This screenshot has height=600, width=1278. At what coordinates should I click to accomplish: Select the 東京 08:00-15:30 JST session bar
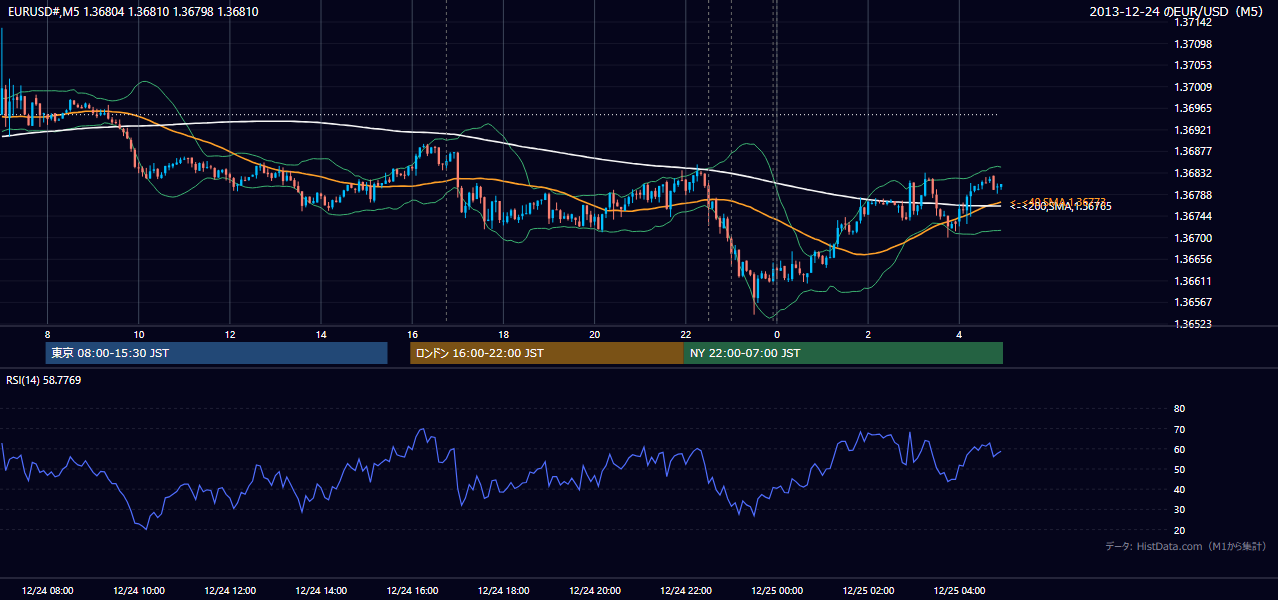216,353
